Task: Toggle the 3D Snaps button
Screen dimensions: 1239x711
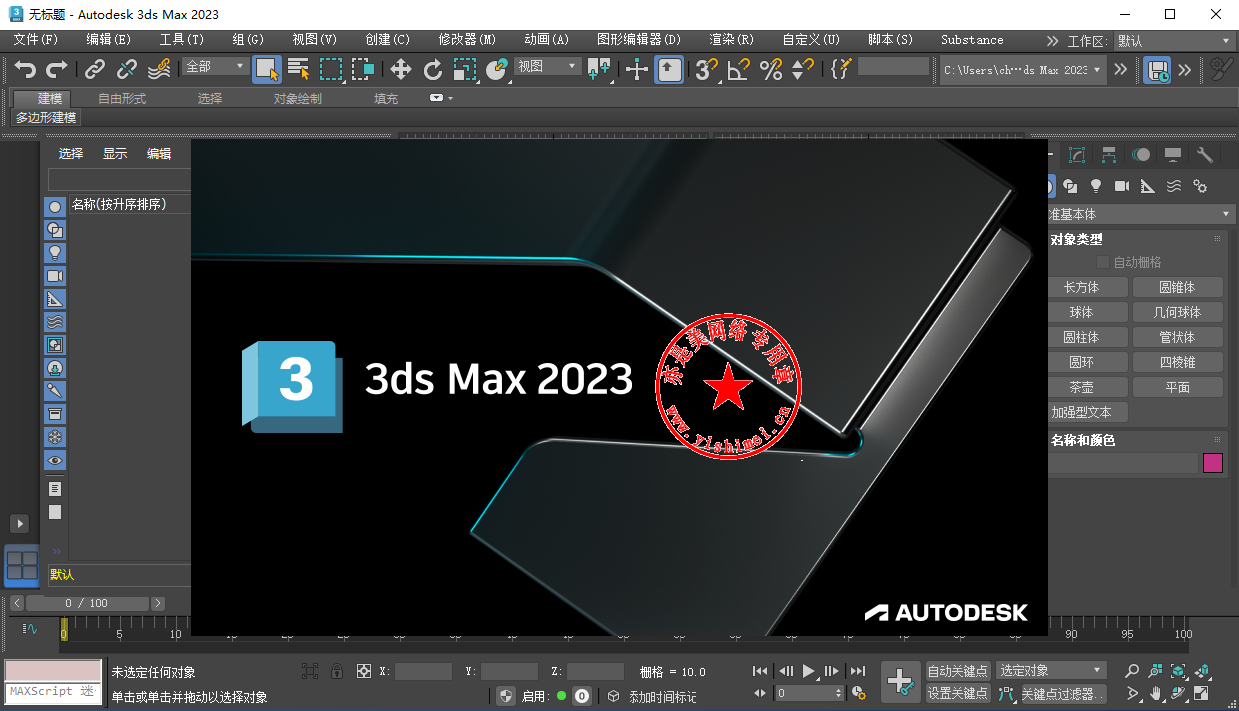Action: (707, 69)
